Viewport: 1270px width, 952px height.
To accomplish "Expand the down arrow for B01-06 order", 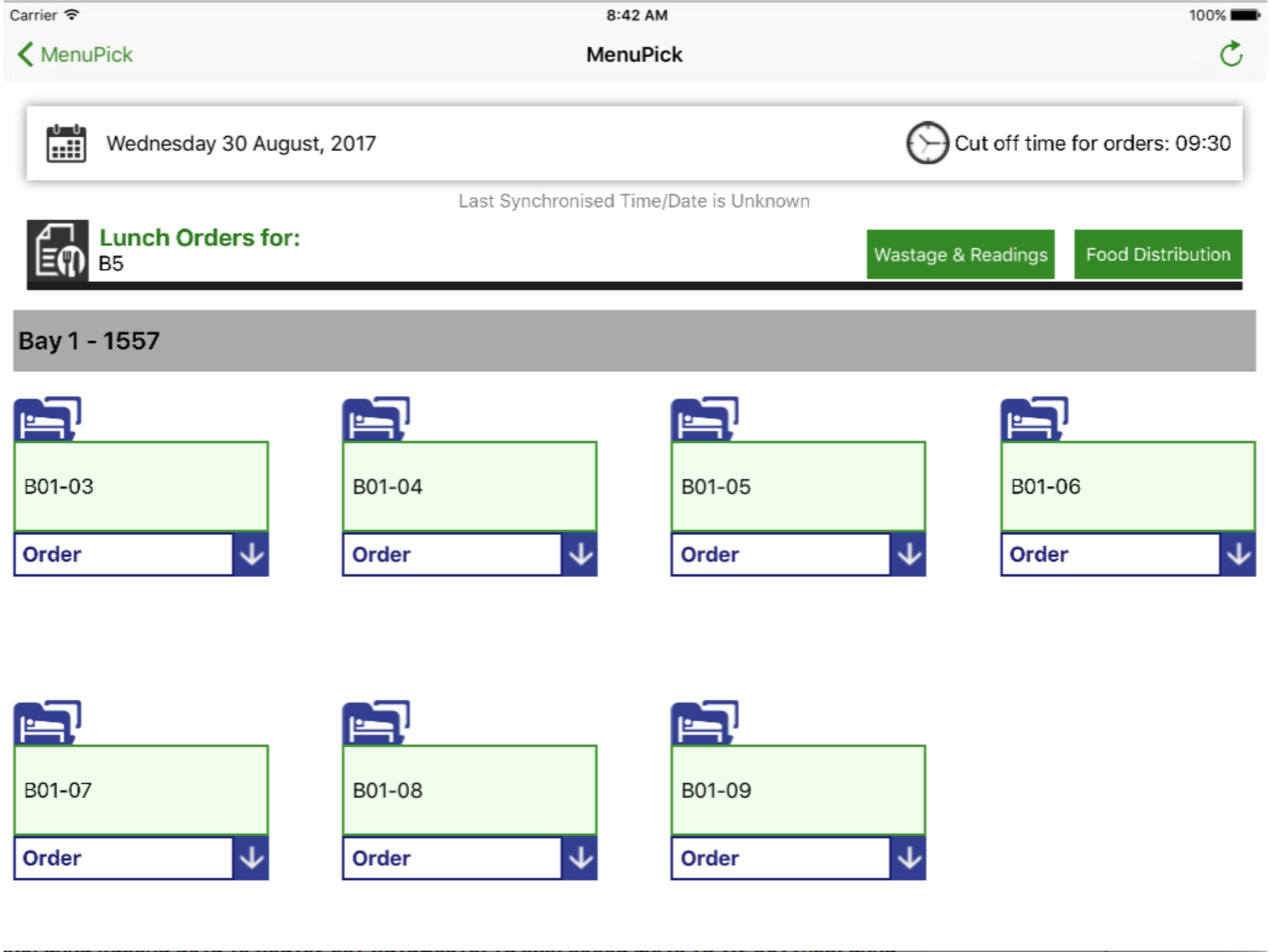I will 1238,555.
